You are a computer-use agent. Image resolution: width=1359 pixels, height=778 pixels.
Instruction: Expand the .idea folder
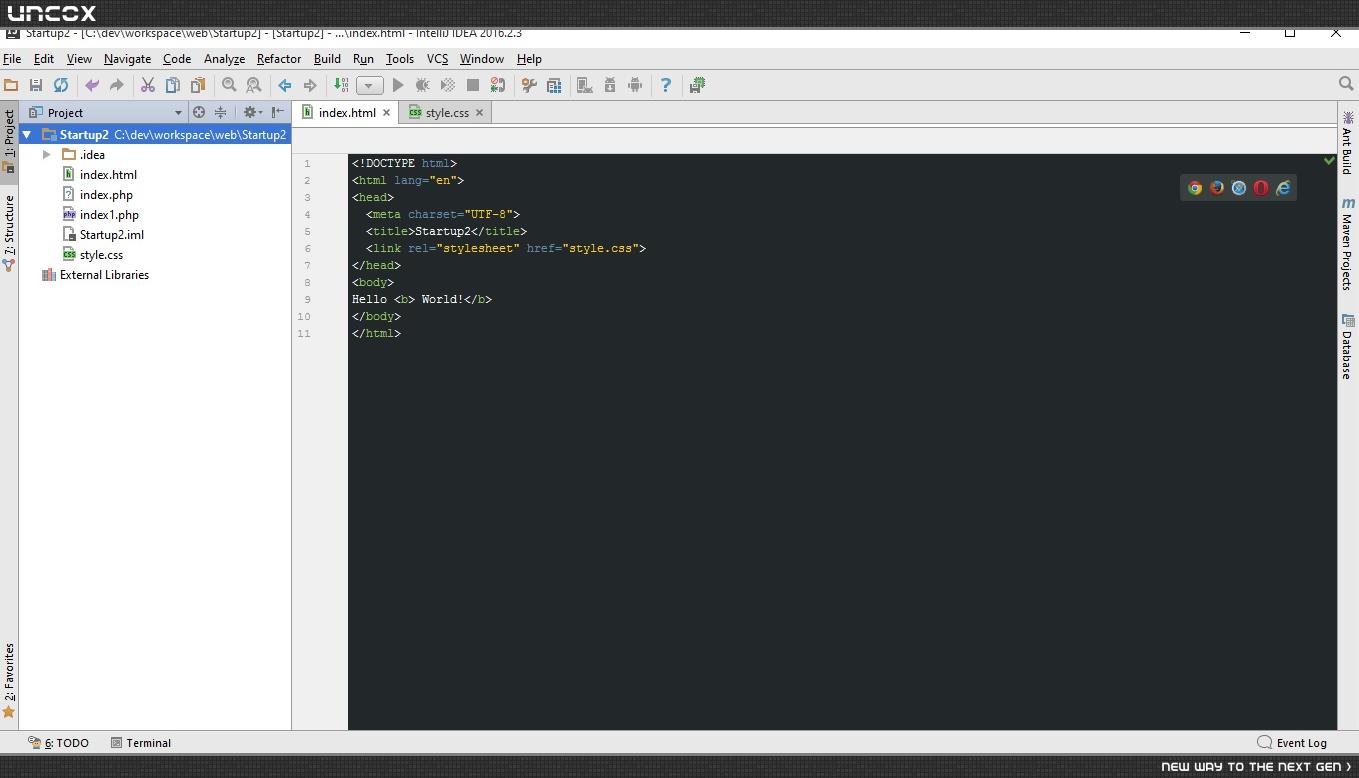click(x=47, y=155)
